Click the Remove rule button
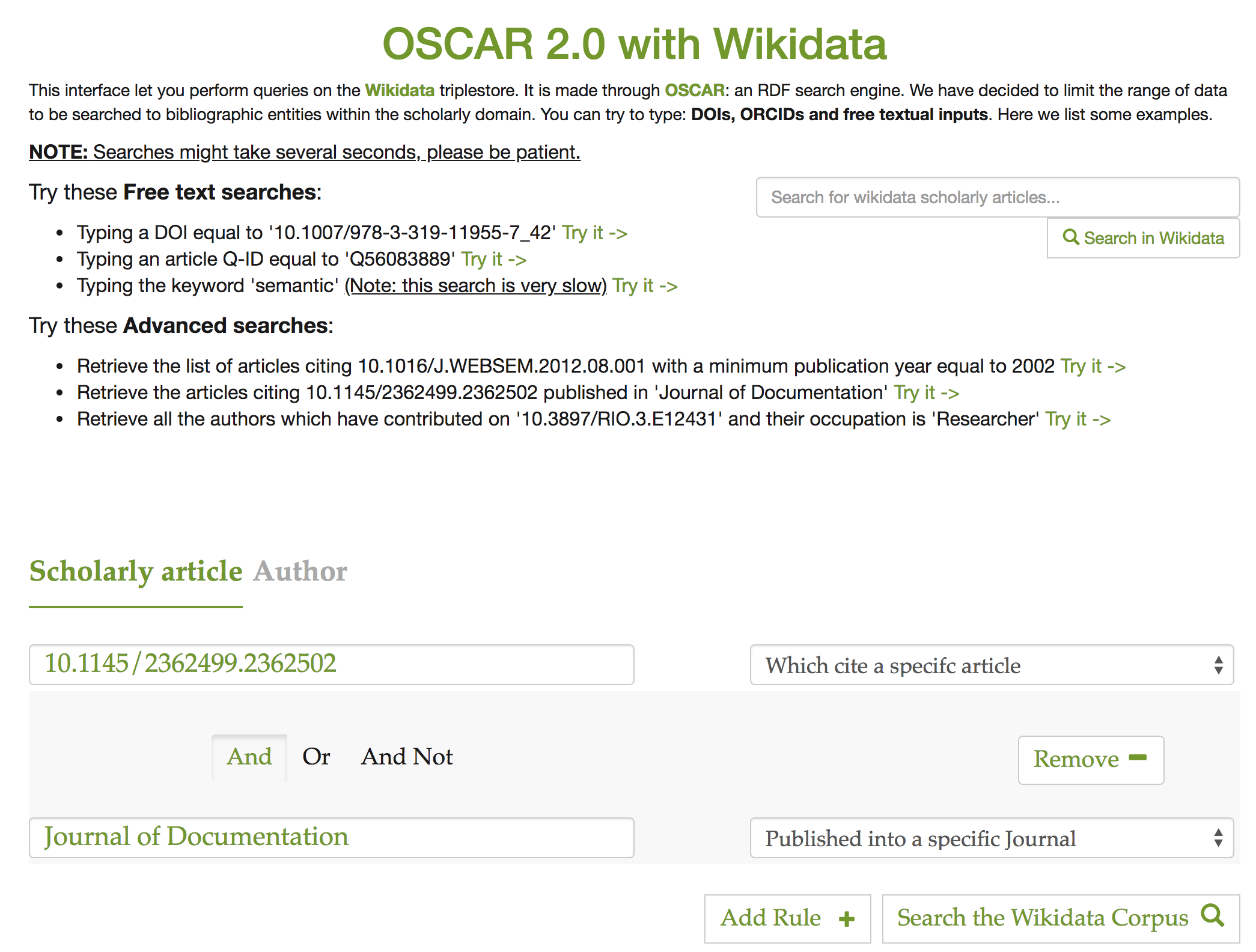The height and width of the screenshot is (952, 1256). 1091,760
